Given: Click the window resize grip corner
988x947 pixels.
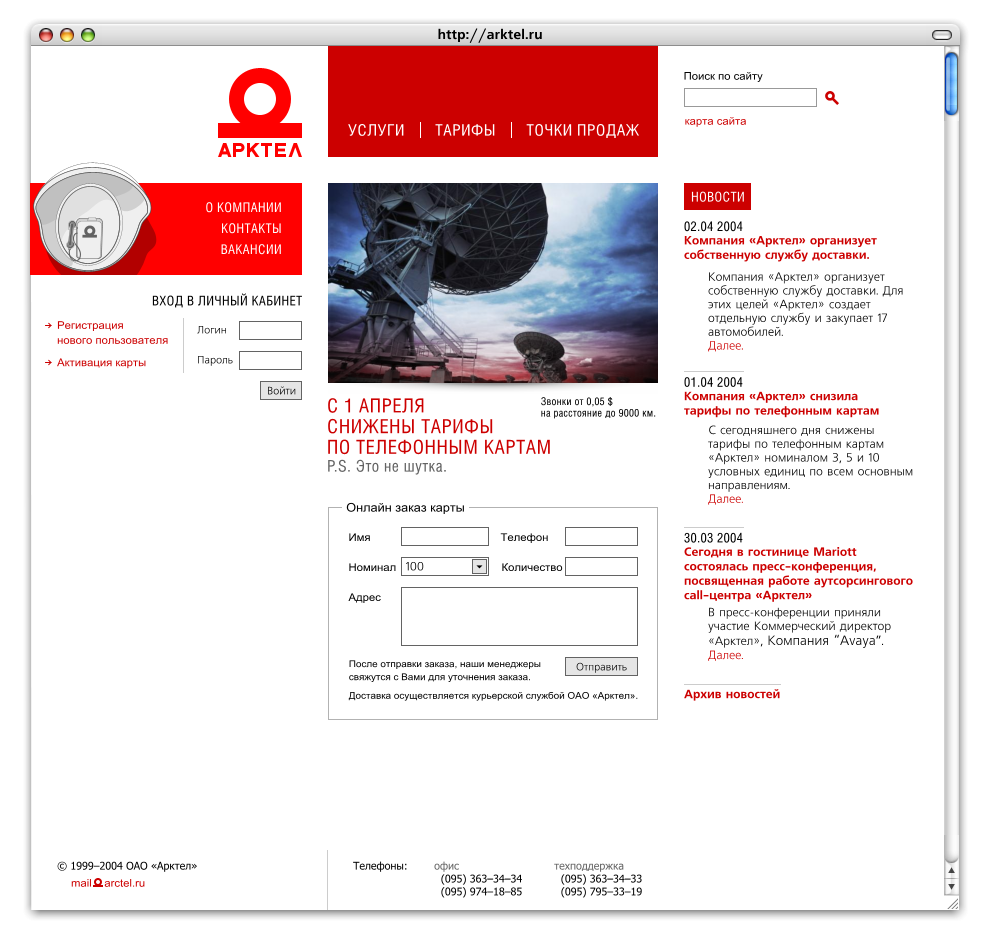Looking at the screenshot, I should [x=953, y=904].
